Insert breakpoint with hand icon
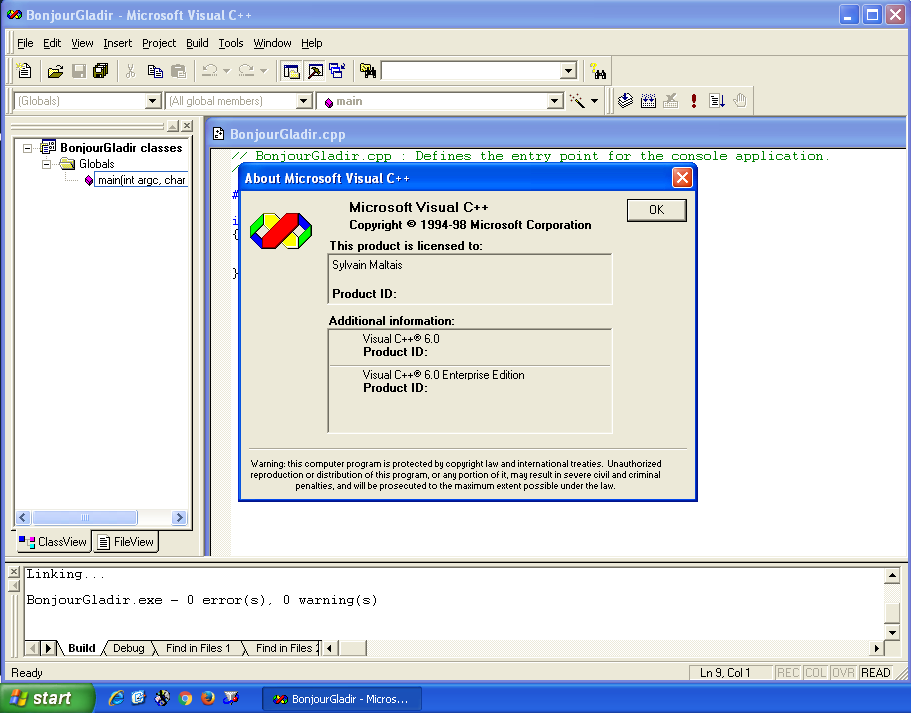Image resolution: width=911 pixels, height=713 pixels. (x=740, y=101)
